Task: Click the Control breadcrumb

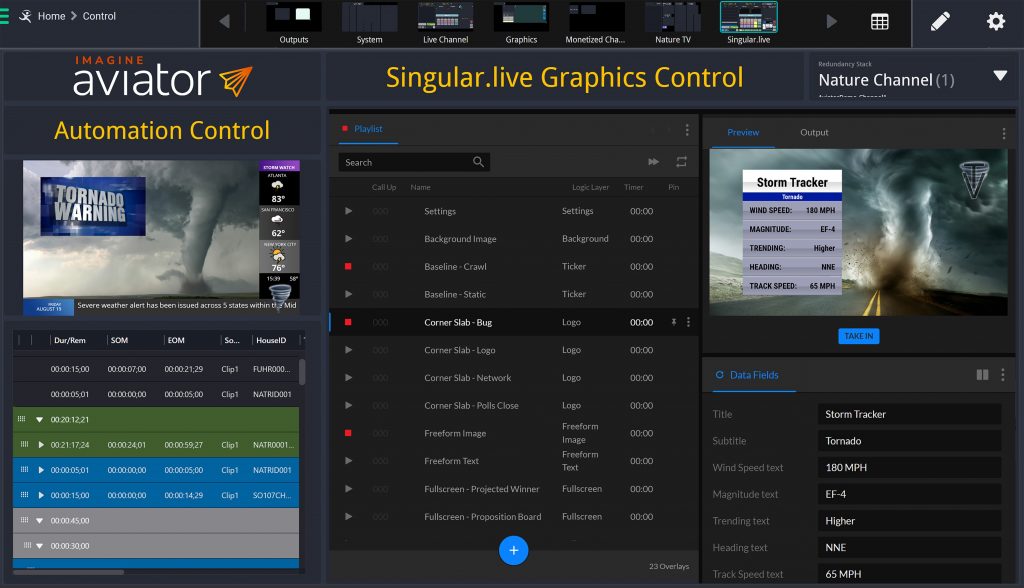Action: (99, 16)
